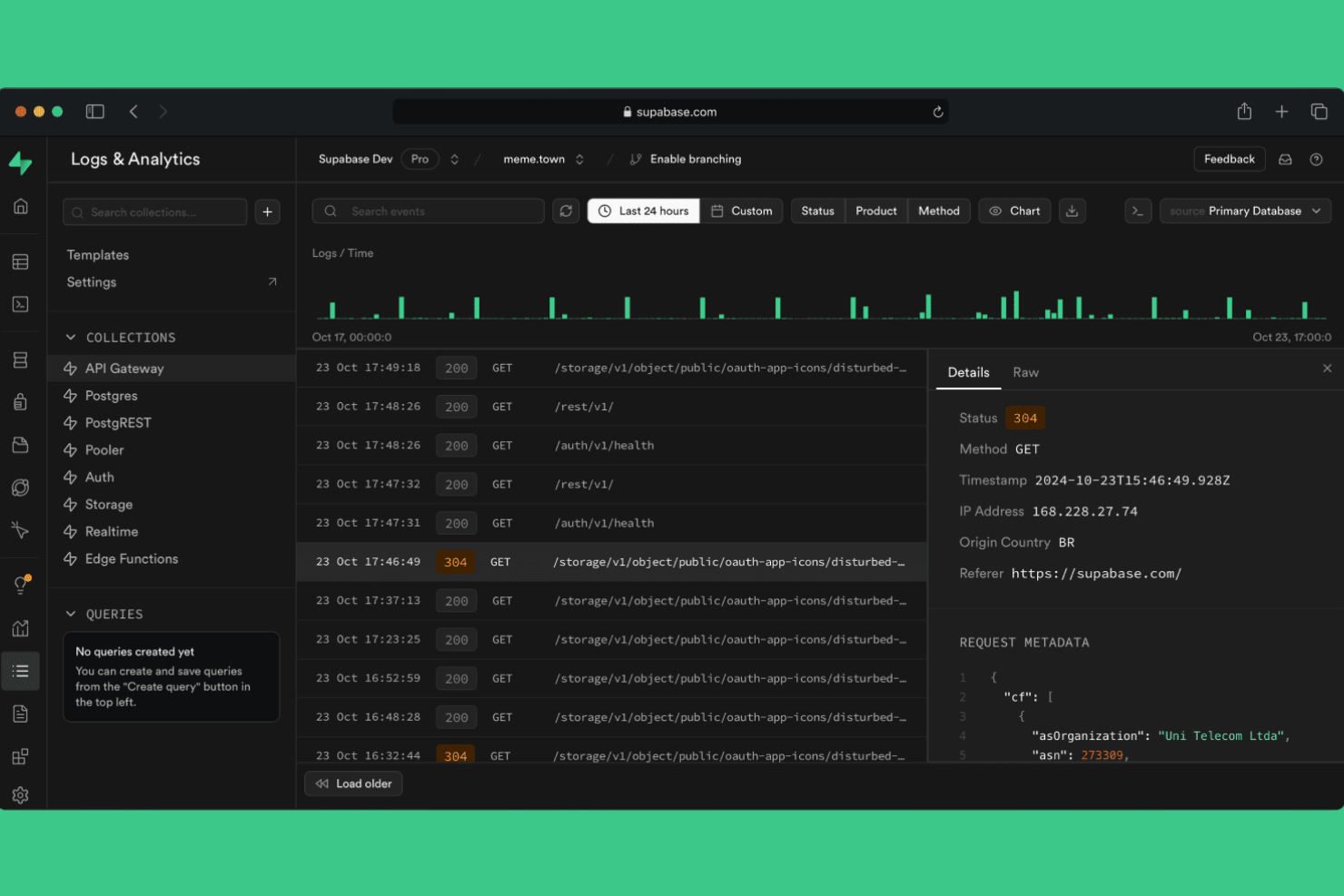This screenshot has height=896, width=1344.
Task: Click the download logs icon in toolbar
Action: pos(1072,211)
